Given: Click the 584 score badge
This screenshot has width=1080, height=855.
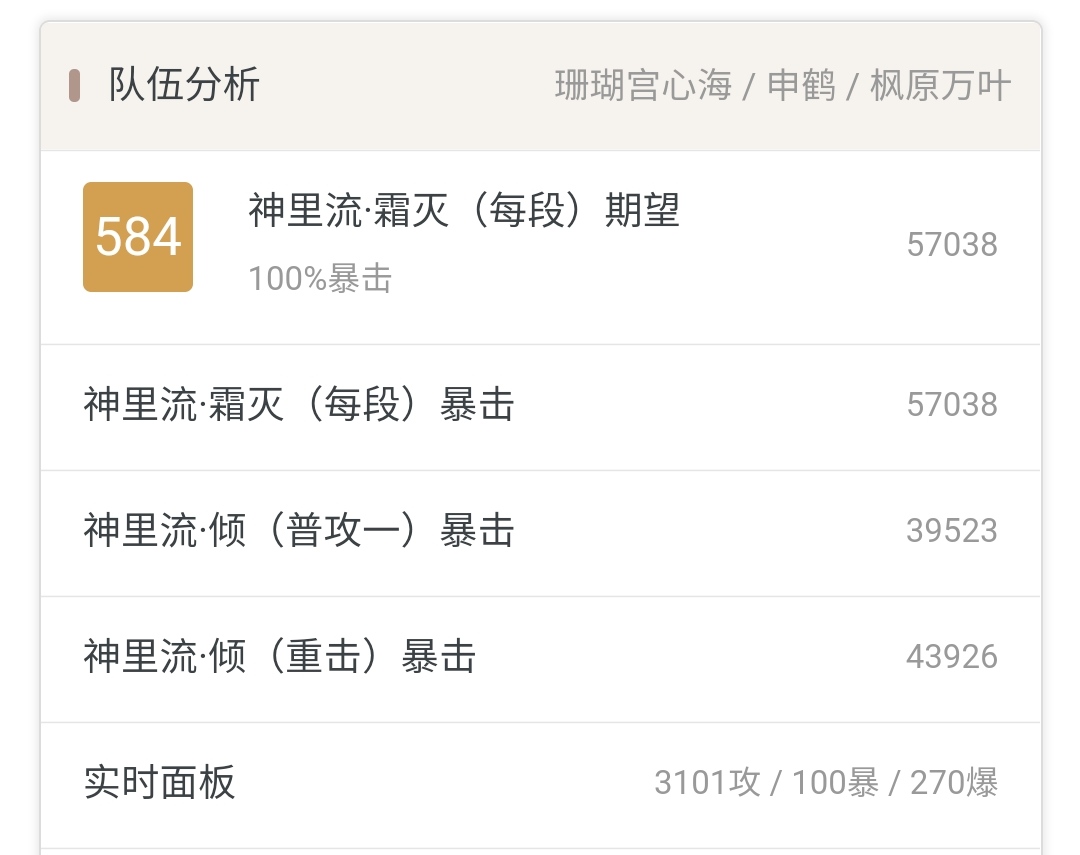Looking at the screenshot, I should point(138,237).
